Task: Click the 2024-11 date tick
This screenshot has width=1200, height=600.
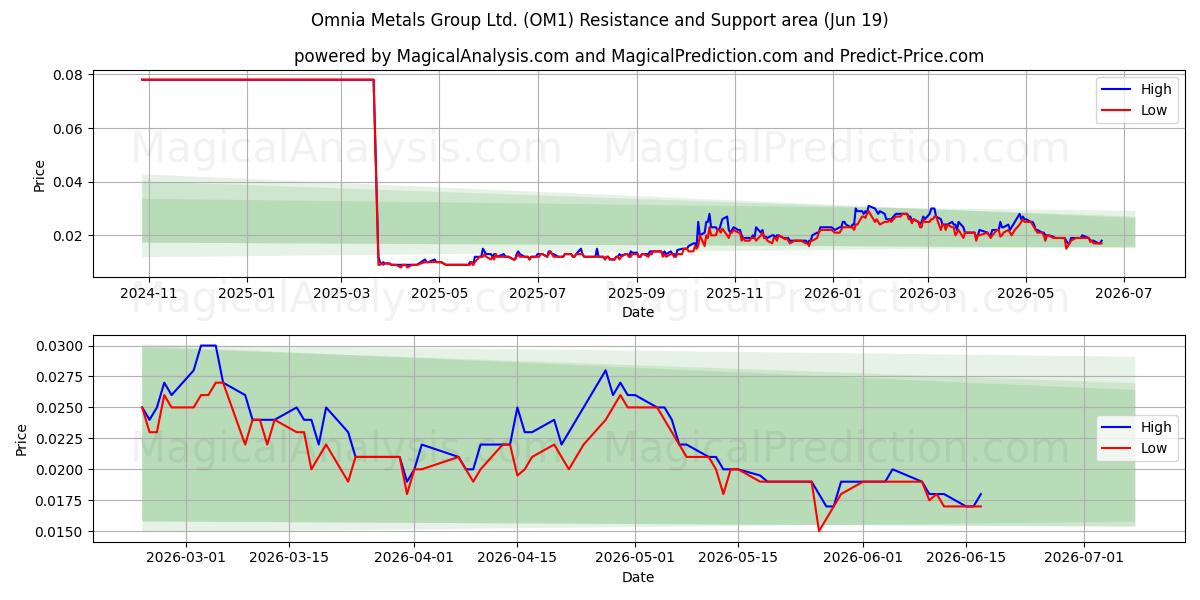Action: 149,294
